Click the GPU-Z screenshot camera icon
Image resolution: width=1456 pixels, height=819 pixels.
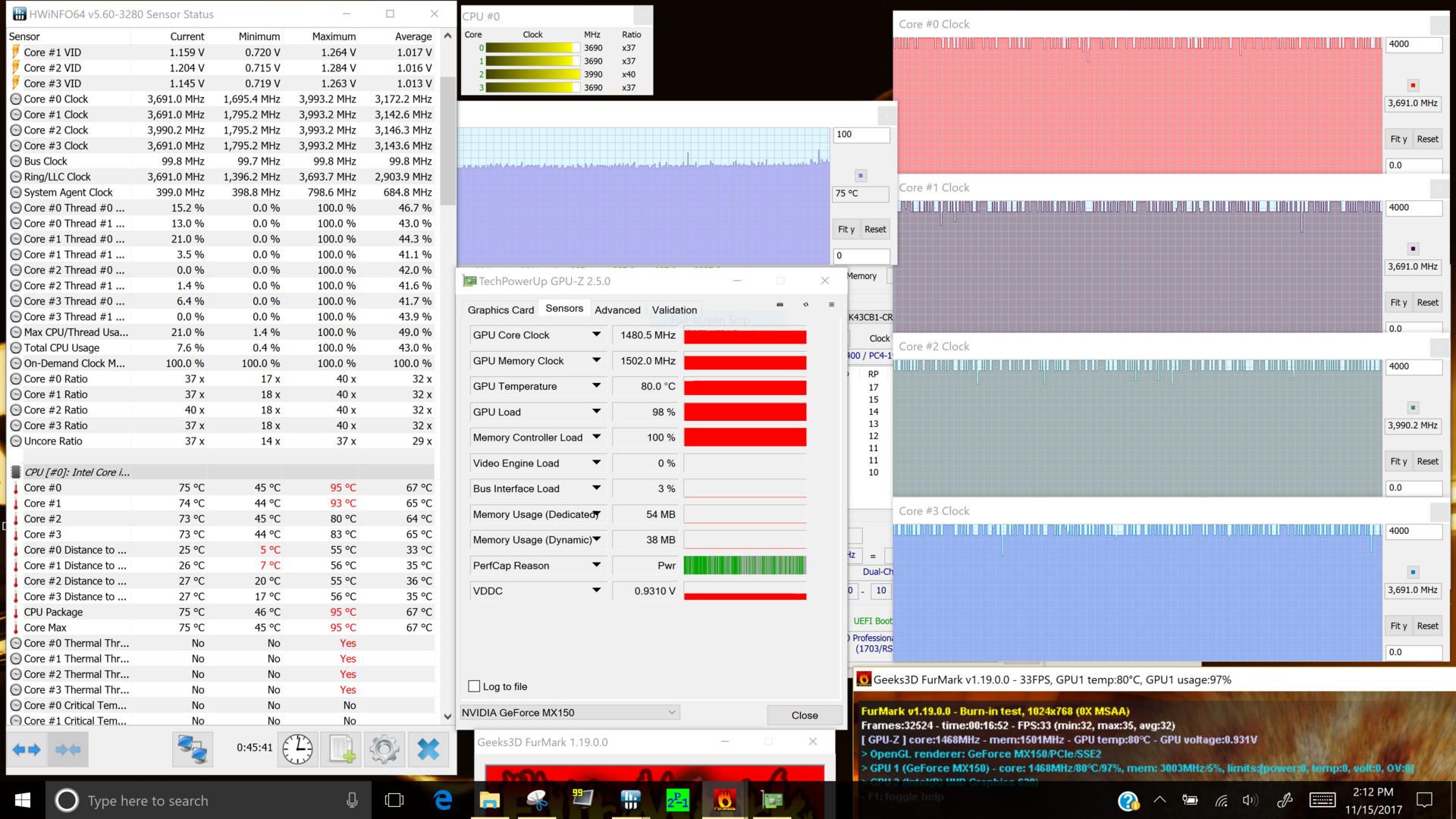[780, 305]
